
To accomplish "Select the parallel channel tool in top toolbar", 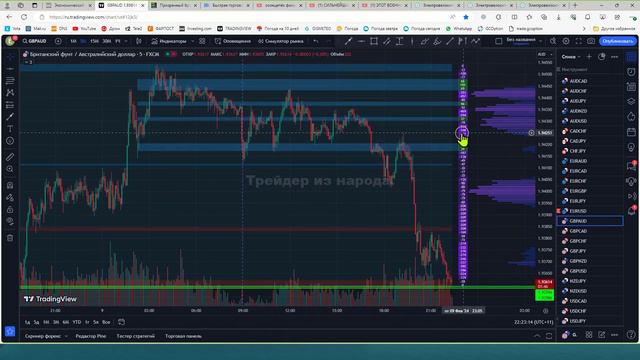I will [x=387, y=41].
